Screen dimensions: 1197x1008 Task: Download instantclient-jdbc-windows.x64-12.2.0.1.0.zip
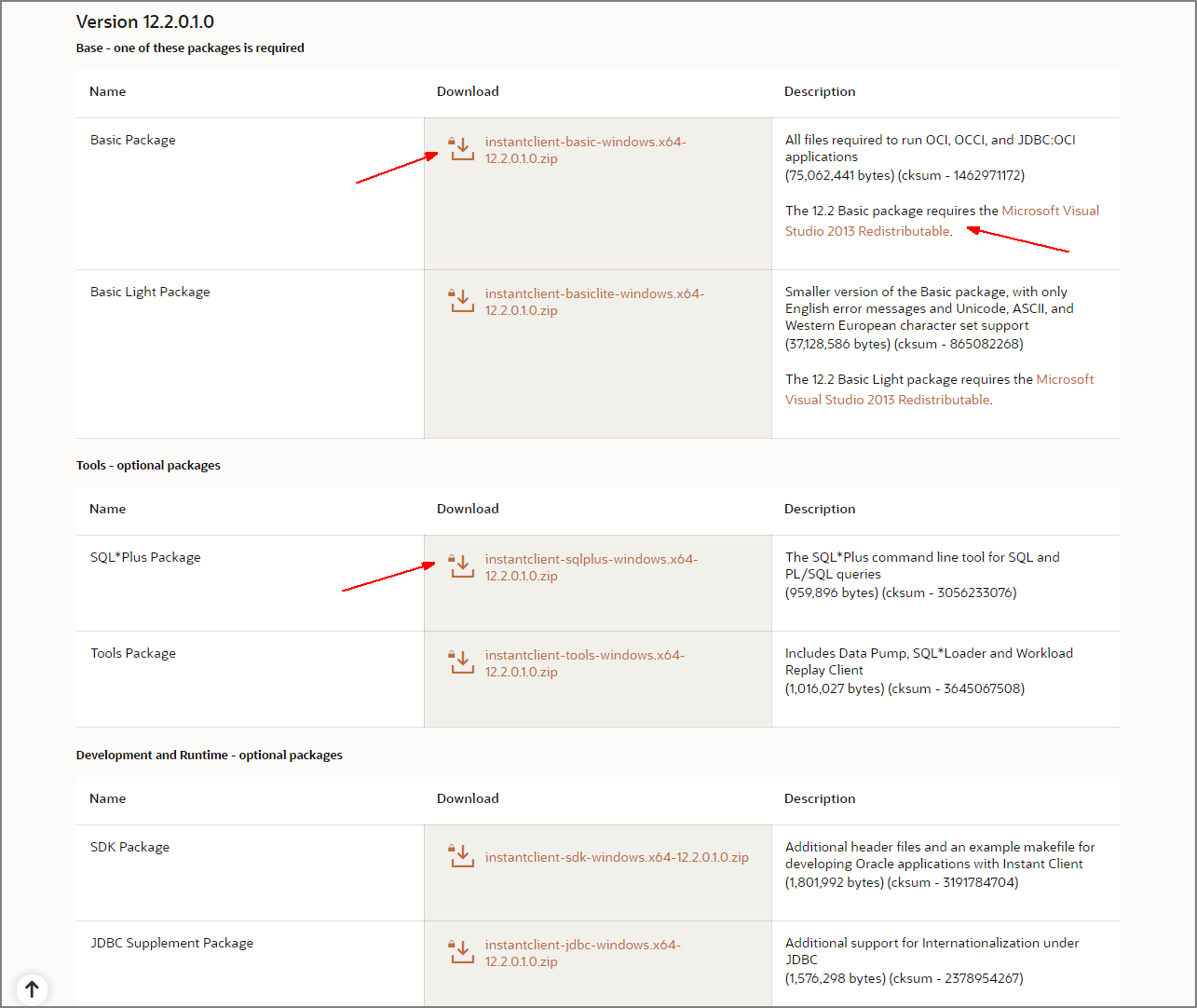[582, 953]
